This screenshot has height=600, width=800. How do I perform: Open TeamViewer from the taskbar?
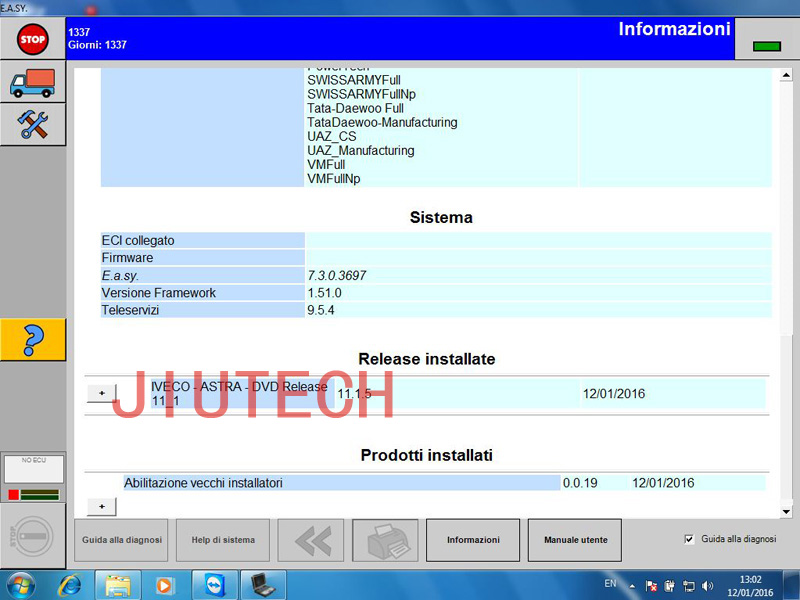(x=214, y=585)
